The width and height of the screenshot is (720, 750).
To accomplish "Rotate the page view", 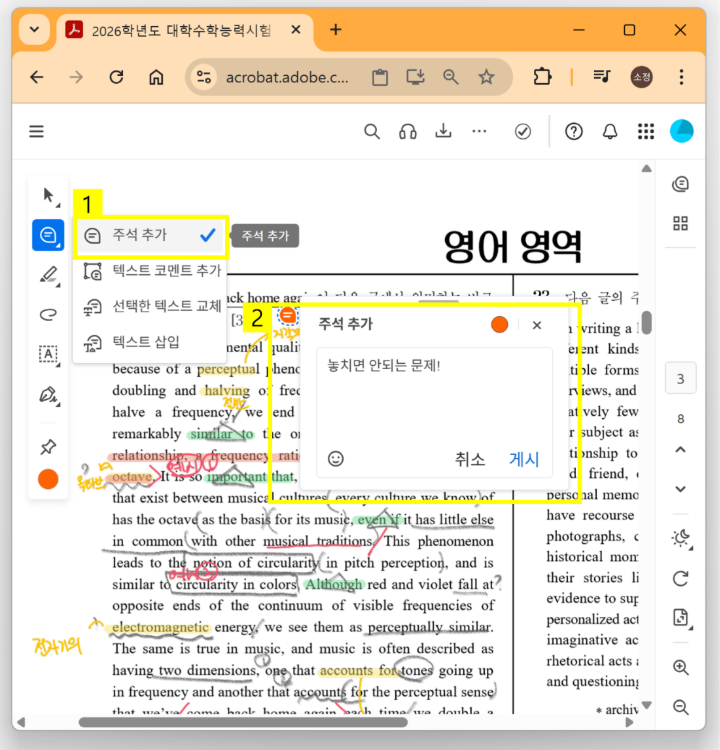I will coord(680,579).
